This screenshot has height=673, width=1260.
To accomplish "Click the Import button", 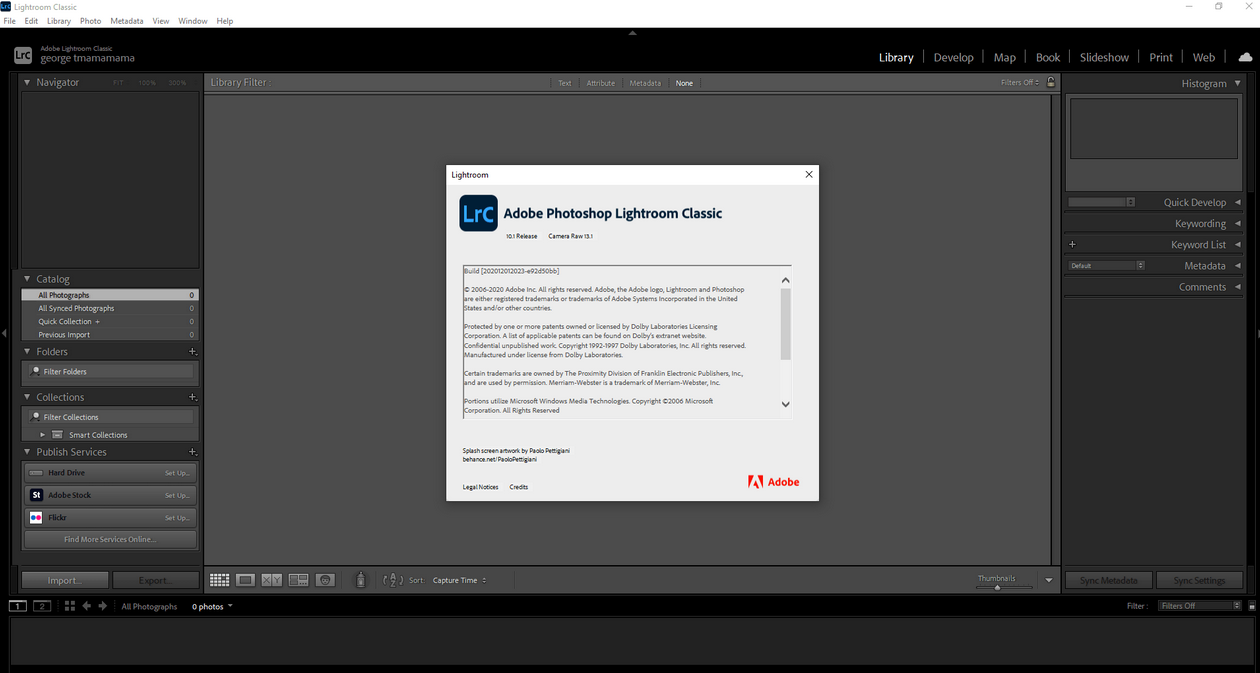I will pyautogui.click(x=64, y=580).
